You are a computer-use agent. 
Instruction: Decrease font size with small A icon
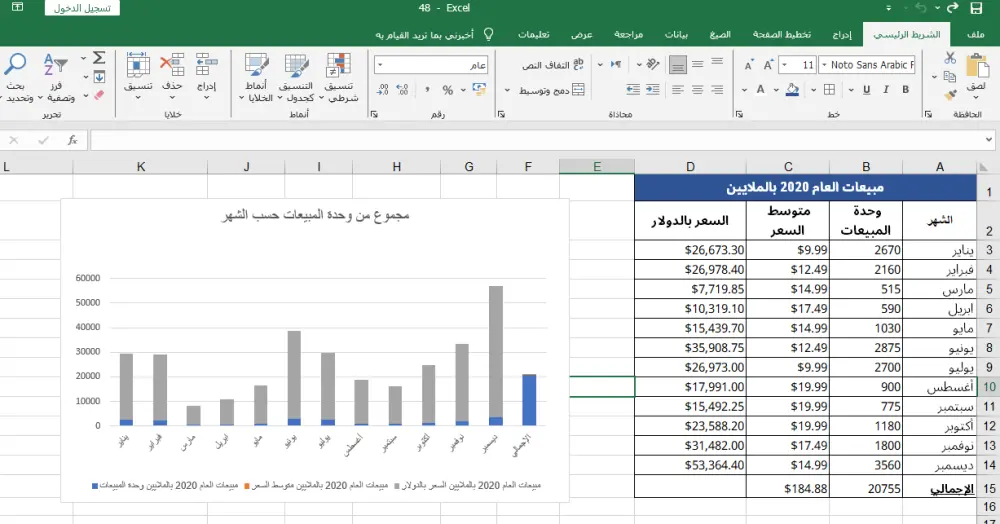749,65
